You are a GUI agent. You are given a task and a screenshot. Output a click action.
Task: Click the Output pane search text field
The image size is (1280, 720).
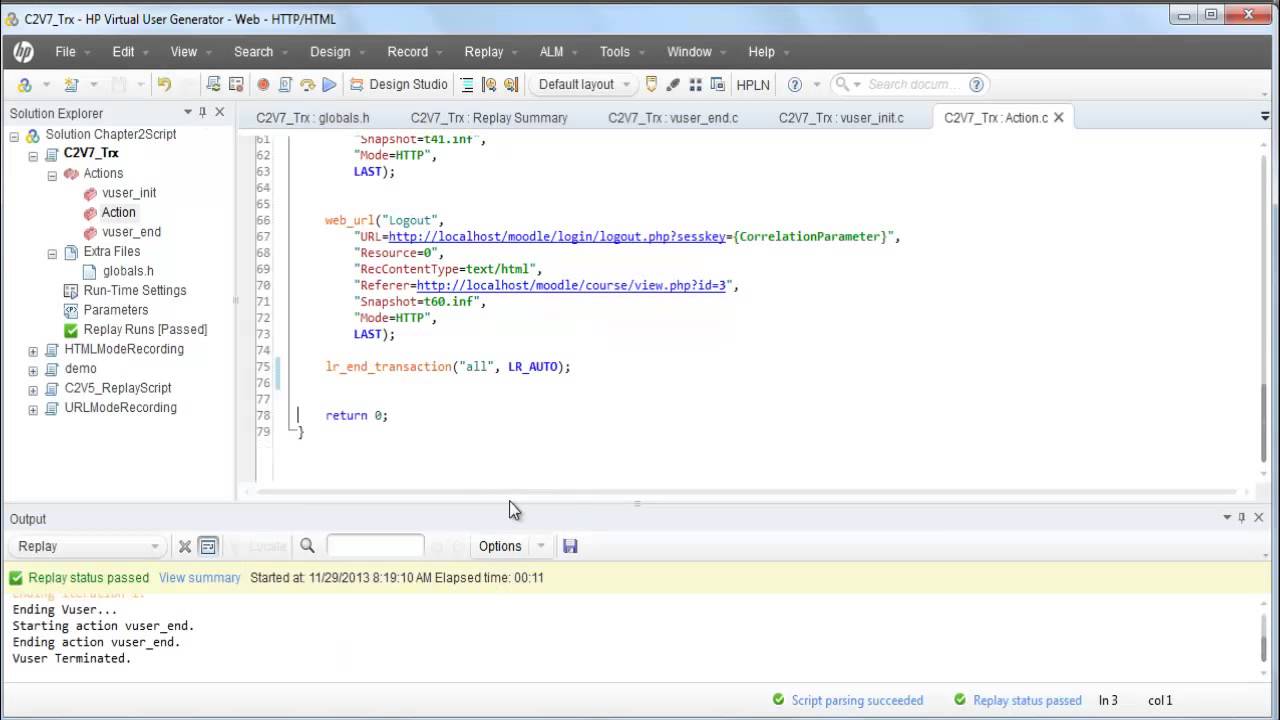(x=375, y=546)
